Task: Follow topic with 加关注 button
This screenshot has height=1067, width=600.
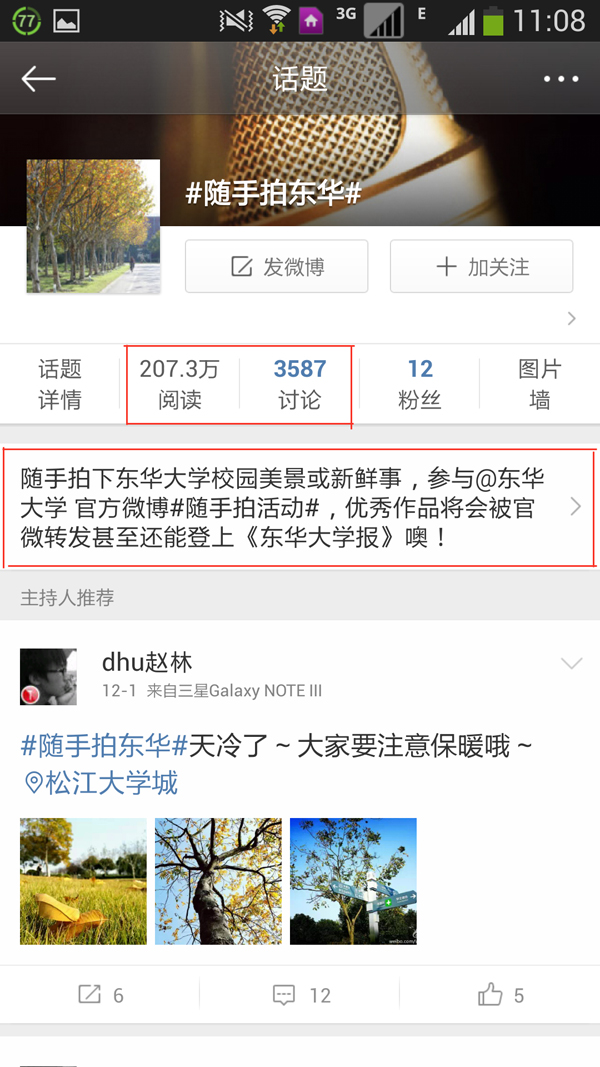Action: click(482, 266)
